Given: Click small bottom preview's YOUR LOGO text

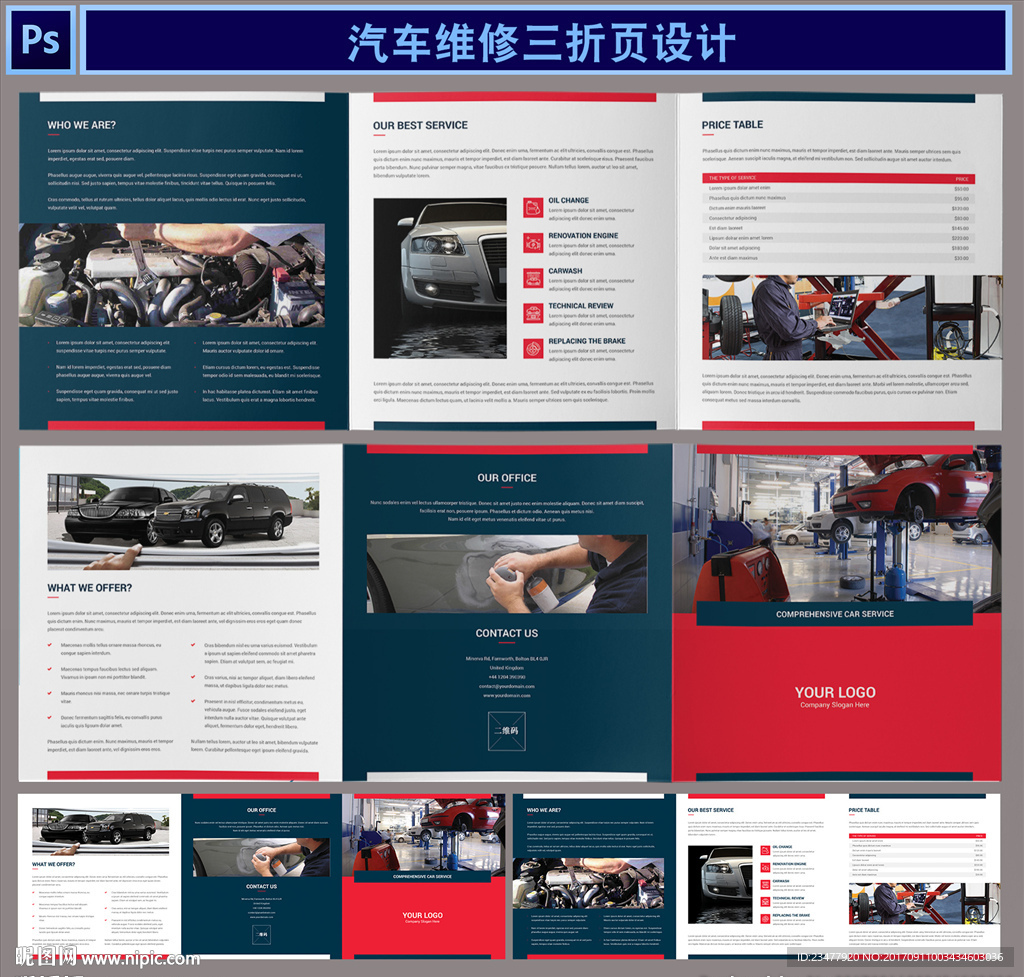Looking at the screenshot, I should [x=423, y=916].
